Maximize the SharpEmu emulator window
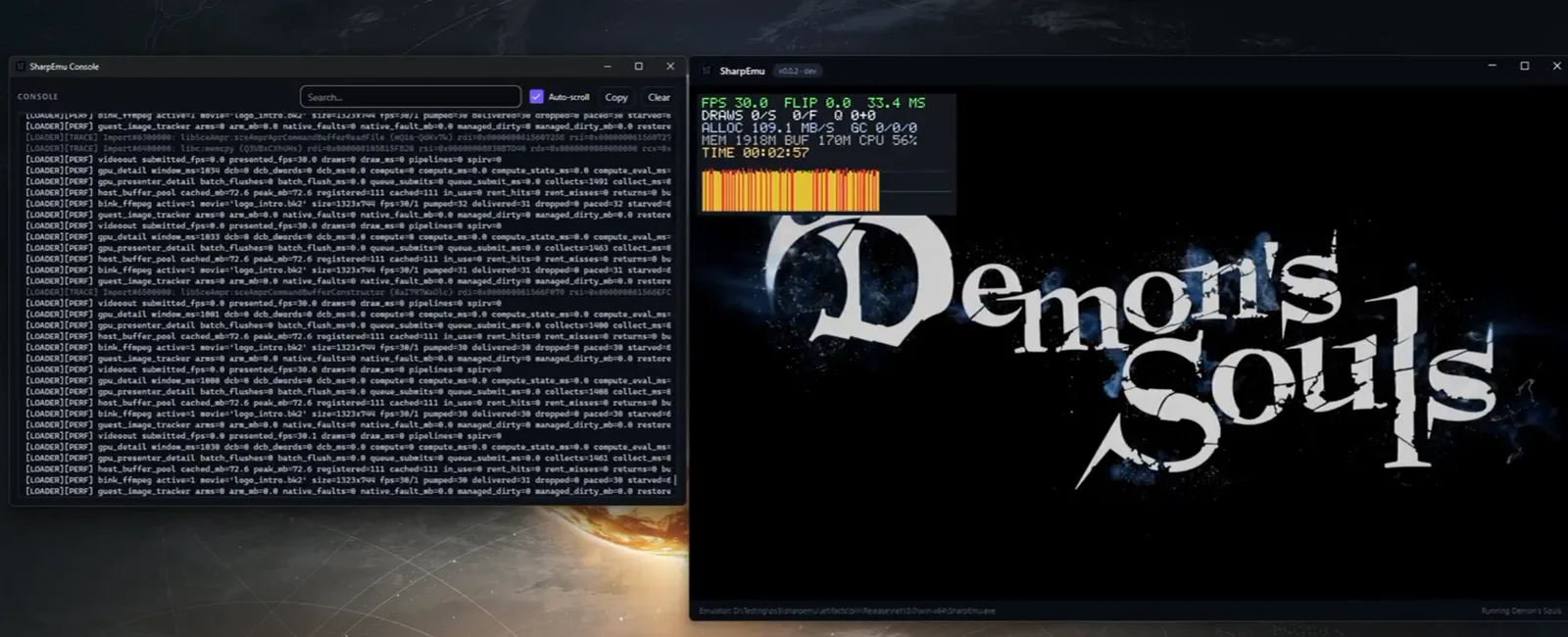 coord(1525,66)
